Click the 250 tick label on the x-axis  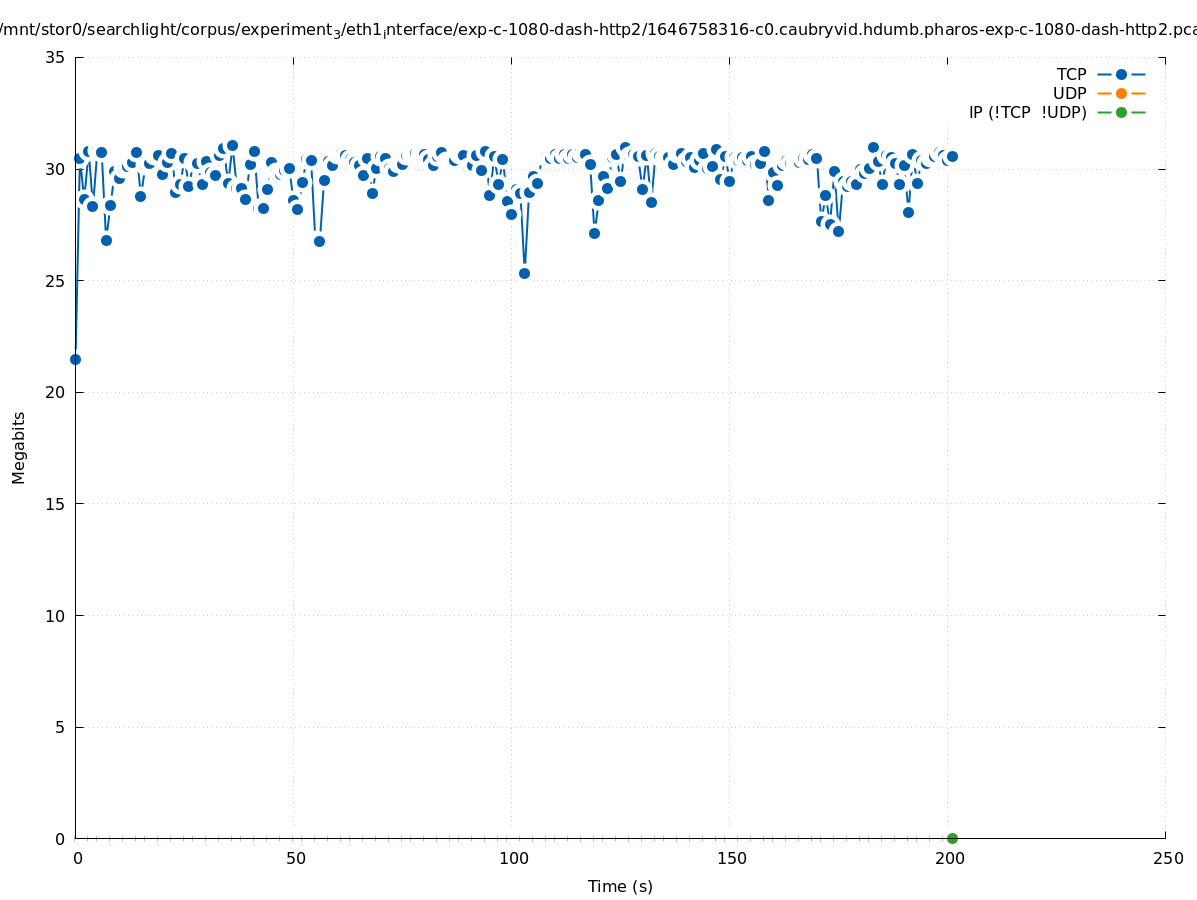click(x=1166, y=858)
